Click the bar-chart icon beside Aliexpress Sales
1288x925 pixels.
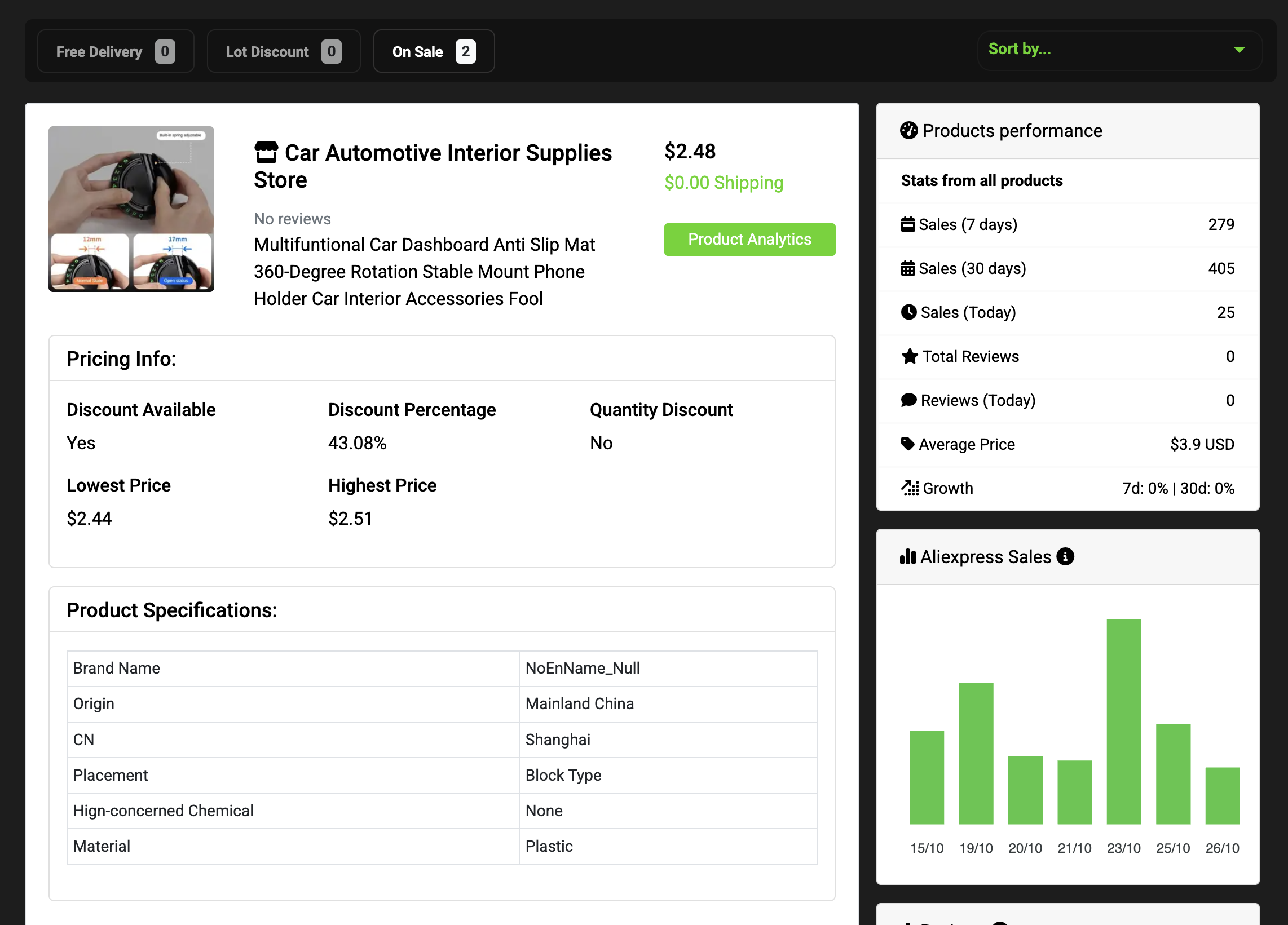pos(909,557)
